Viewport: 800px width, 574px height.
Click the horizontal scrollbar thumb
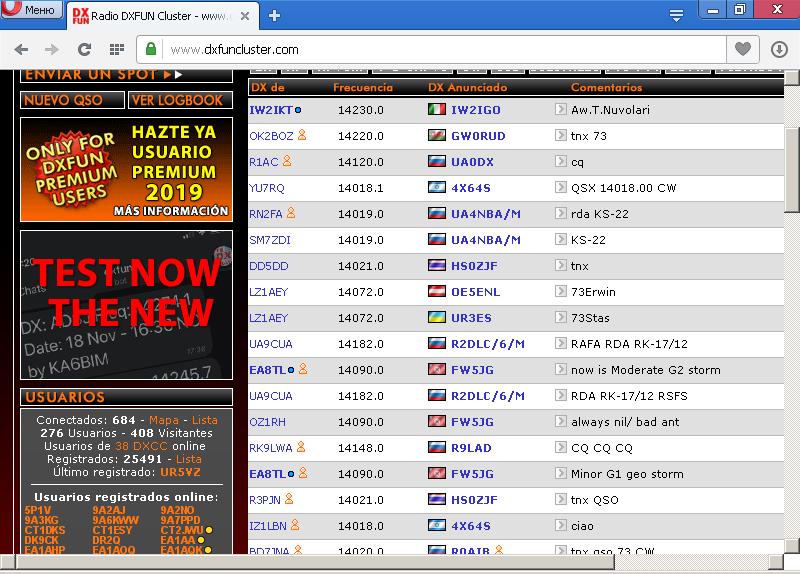click(x=315, y=562)
